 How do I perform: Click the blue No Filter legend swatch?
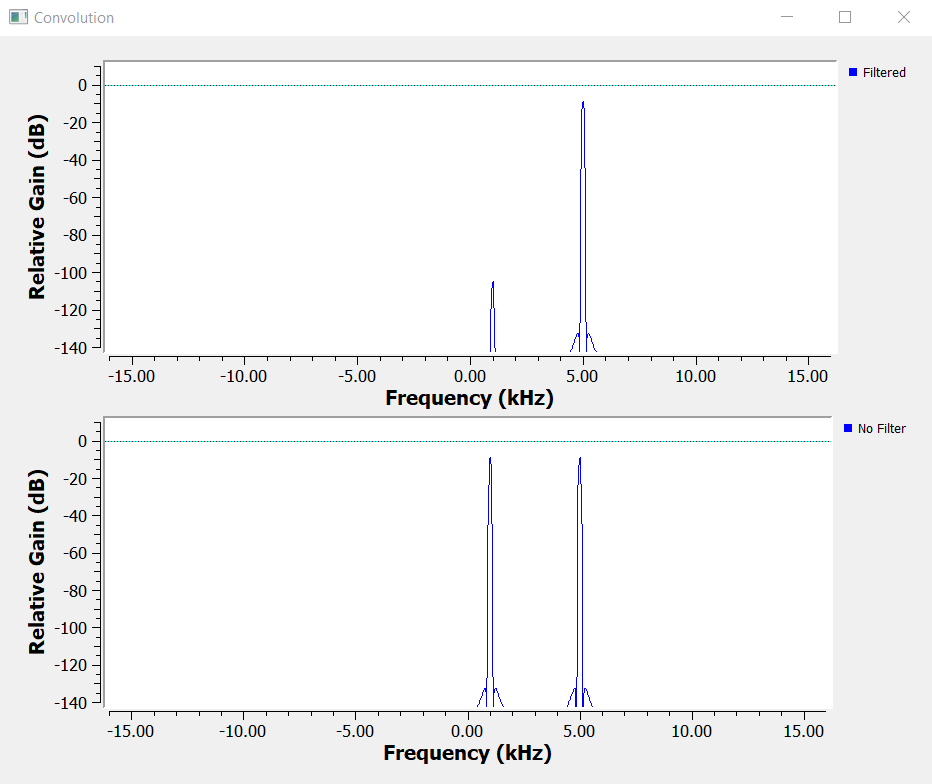[x=849, y=428]
